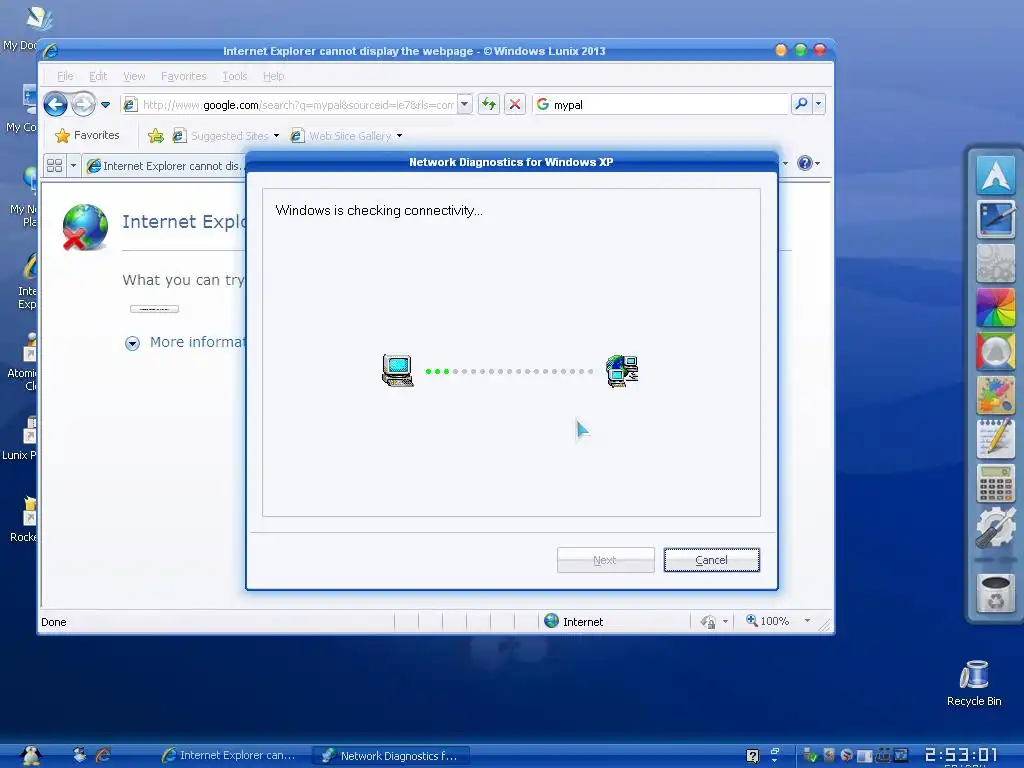
Task: Click the paint splatter dock icon
Action: click(995, 395)
